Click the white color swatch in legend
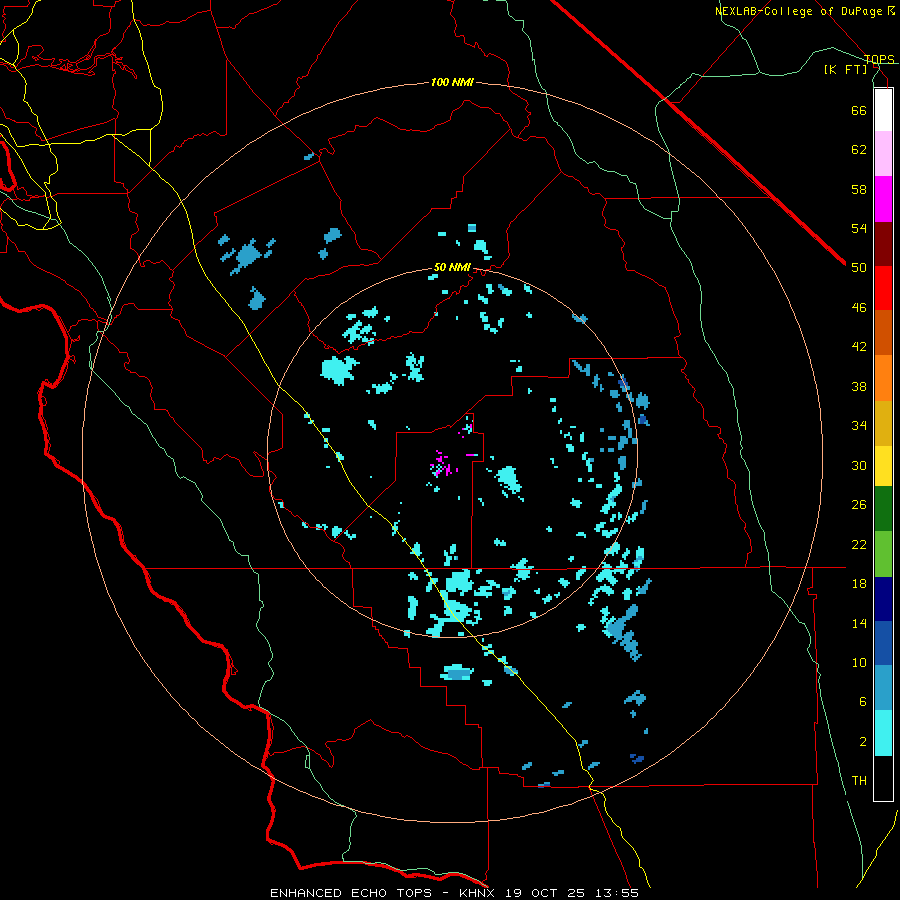Viewport: 900px width, 900px height. (883, 110)
